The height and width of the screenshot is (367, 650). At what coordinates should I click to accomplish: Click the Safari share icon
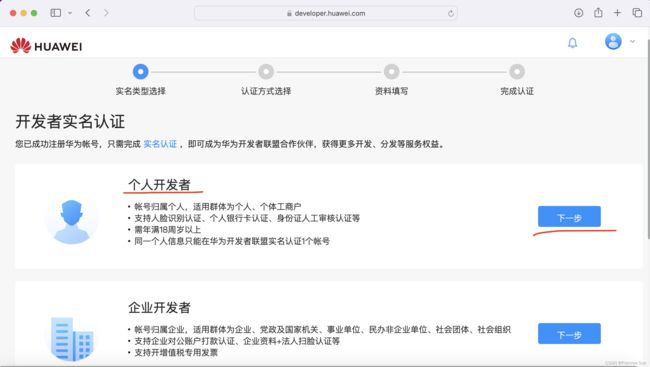pos(598,13)
